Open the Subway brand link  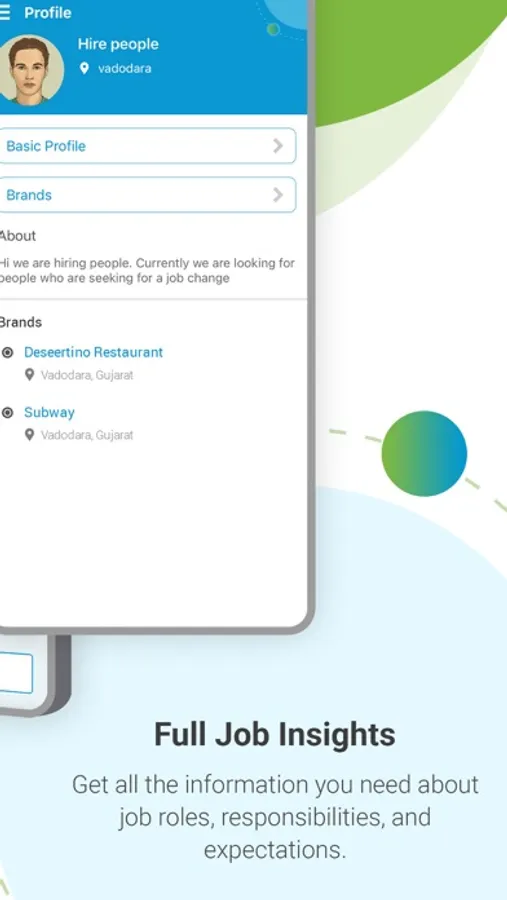click(x=49, y=413)
